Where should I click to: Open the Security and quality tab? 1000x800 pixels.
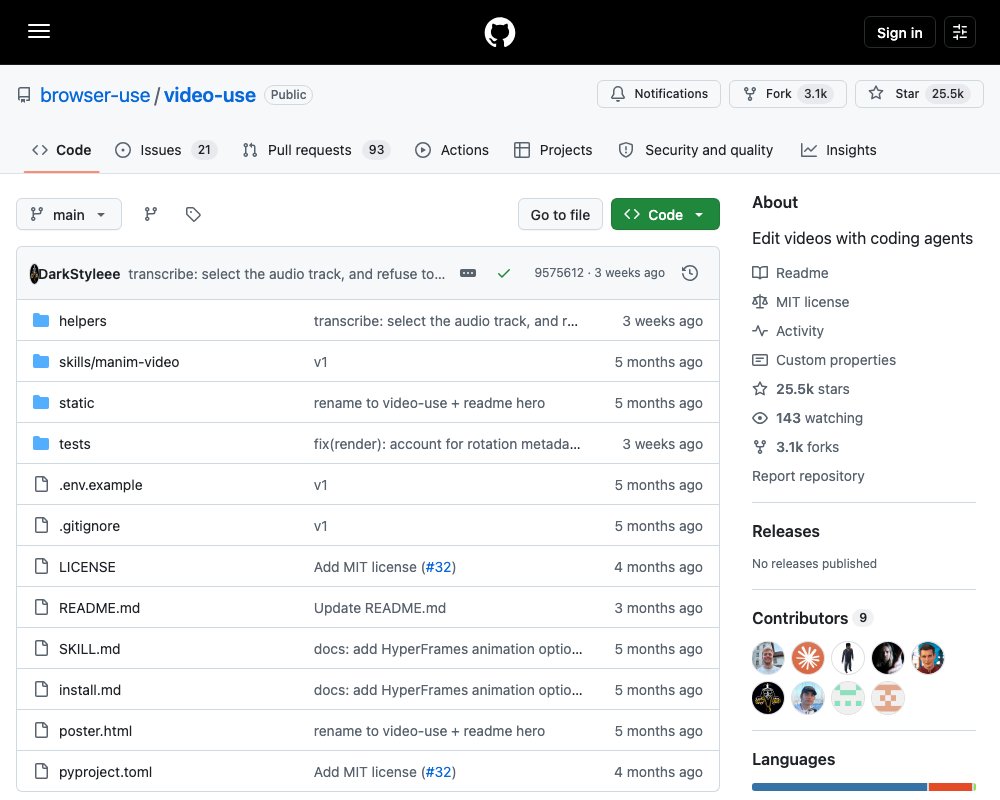pos(696,150)
